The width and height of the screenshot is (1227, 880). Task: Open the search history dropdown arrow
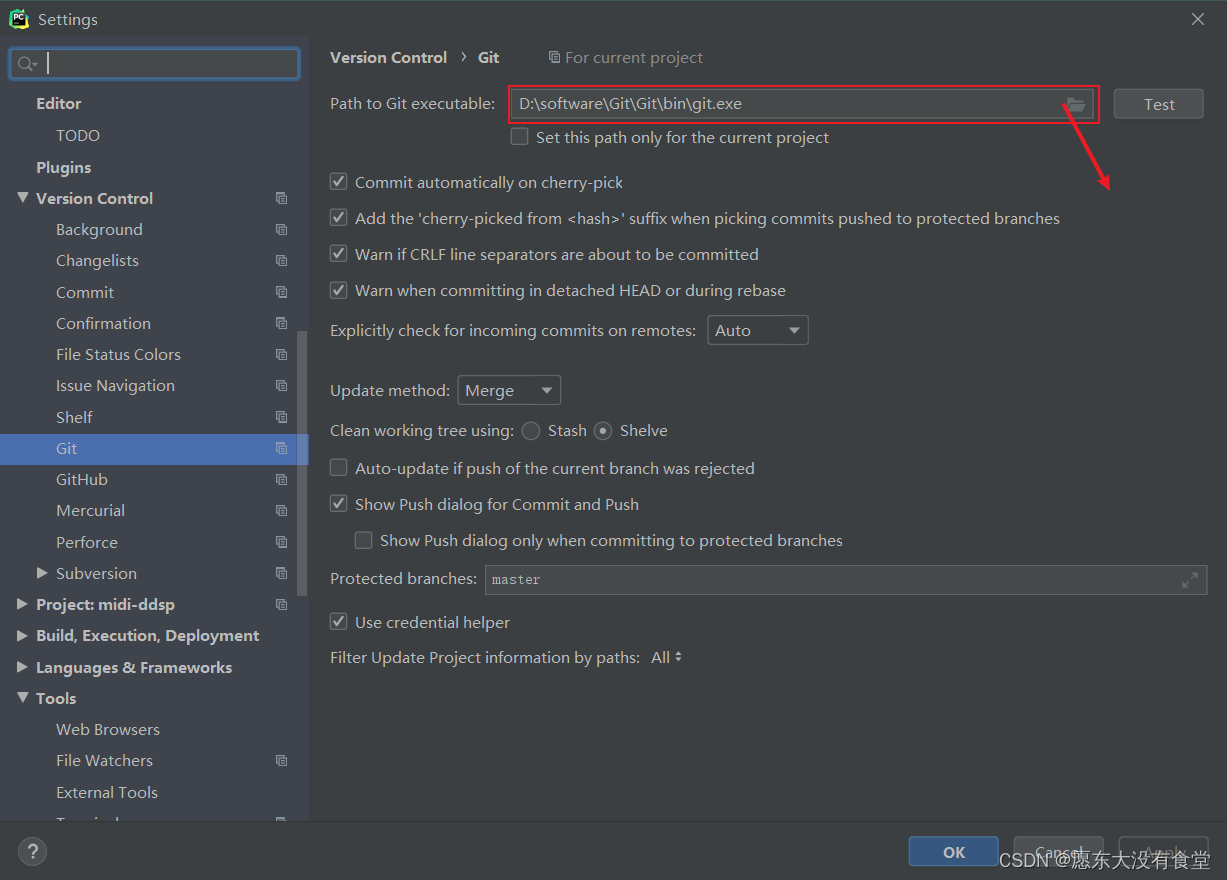coord(34,65)
